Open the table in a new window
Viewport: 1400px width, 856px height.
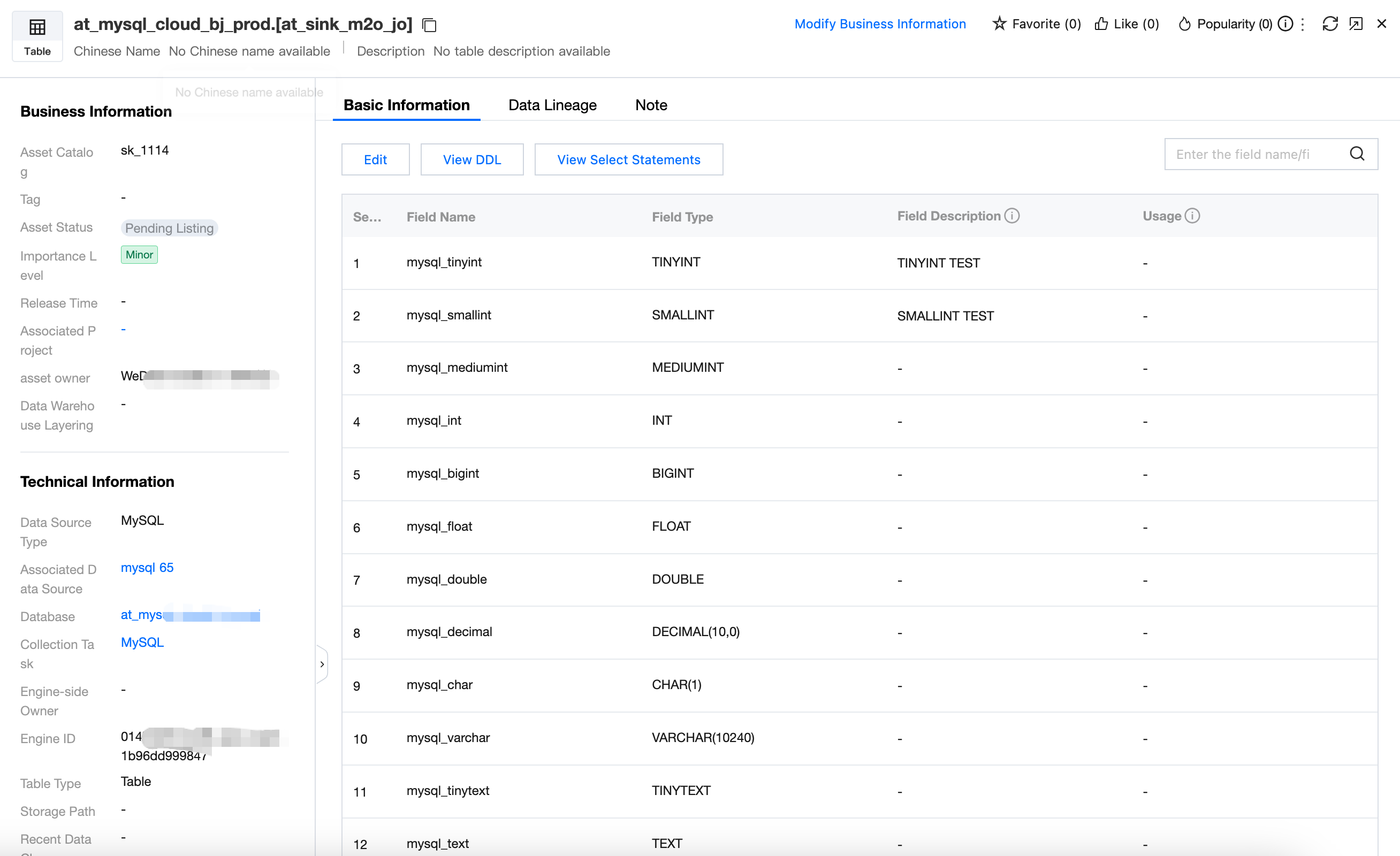(x=1356, y=24)
